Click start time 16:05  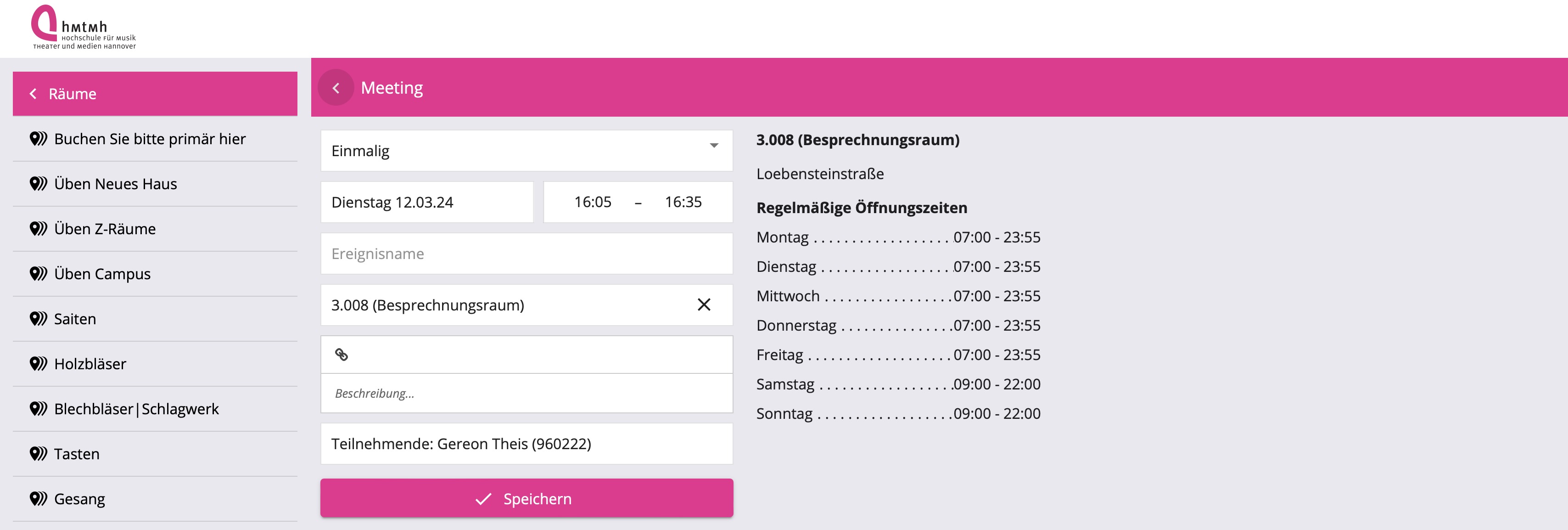[x=592, y=202]
